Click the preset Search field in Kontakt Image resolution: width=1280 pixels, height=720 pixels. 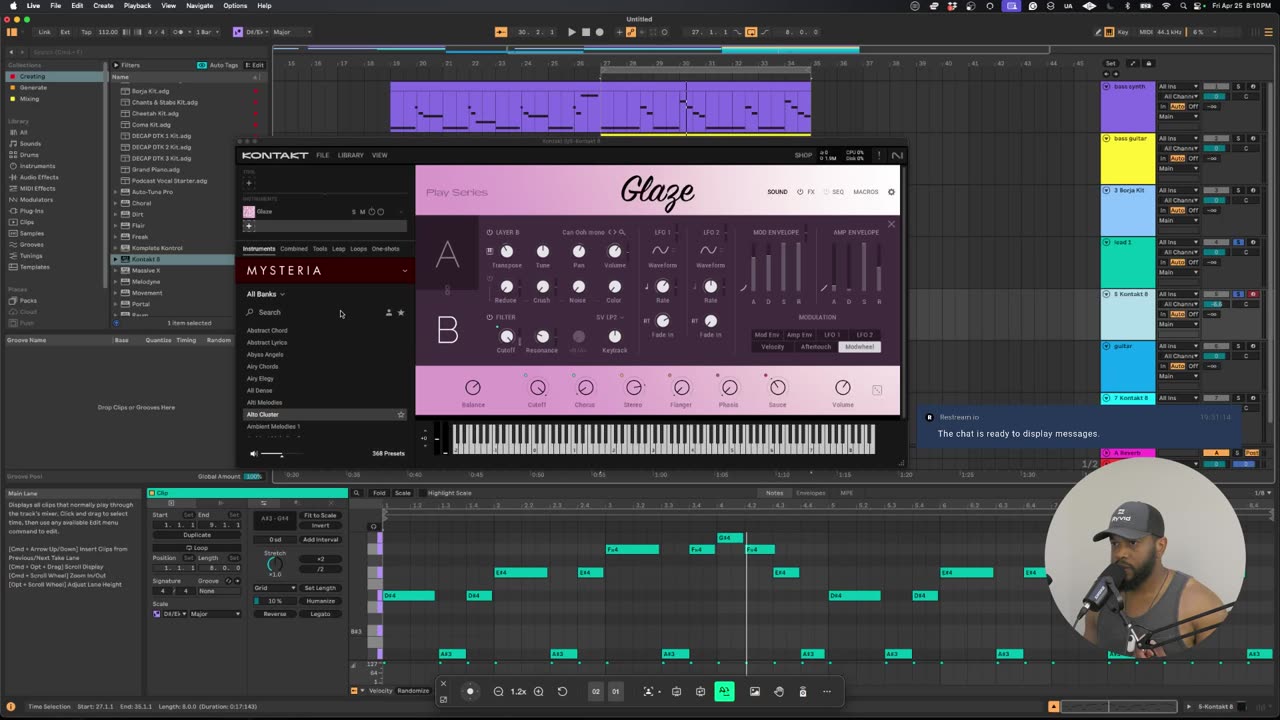(x=314, y=313)
